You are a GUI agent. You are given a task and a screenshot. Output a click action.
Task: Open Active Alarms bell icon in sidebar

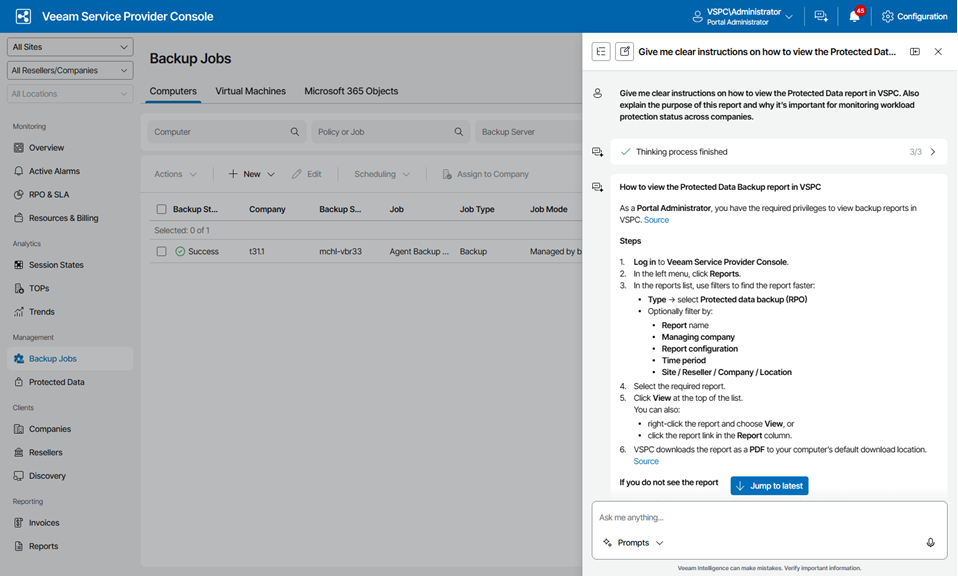(19, 171)
